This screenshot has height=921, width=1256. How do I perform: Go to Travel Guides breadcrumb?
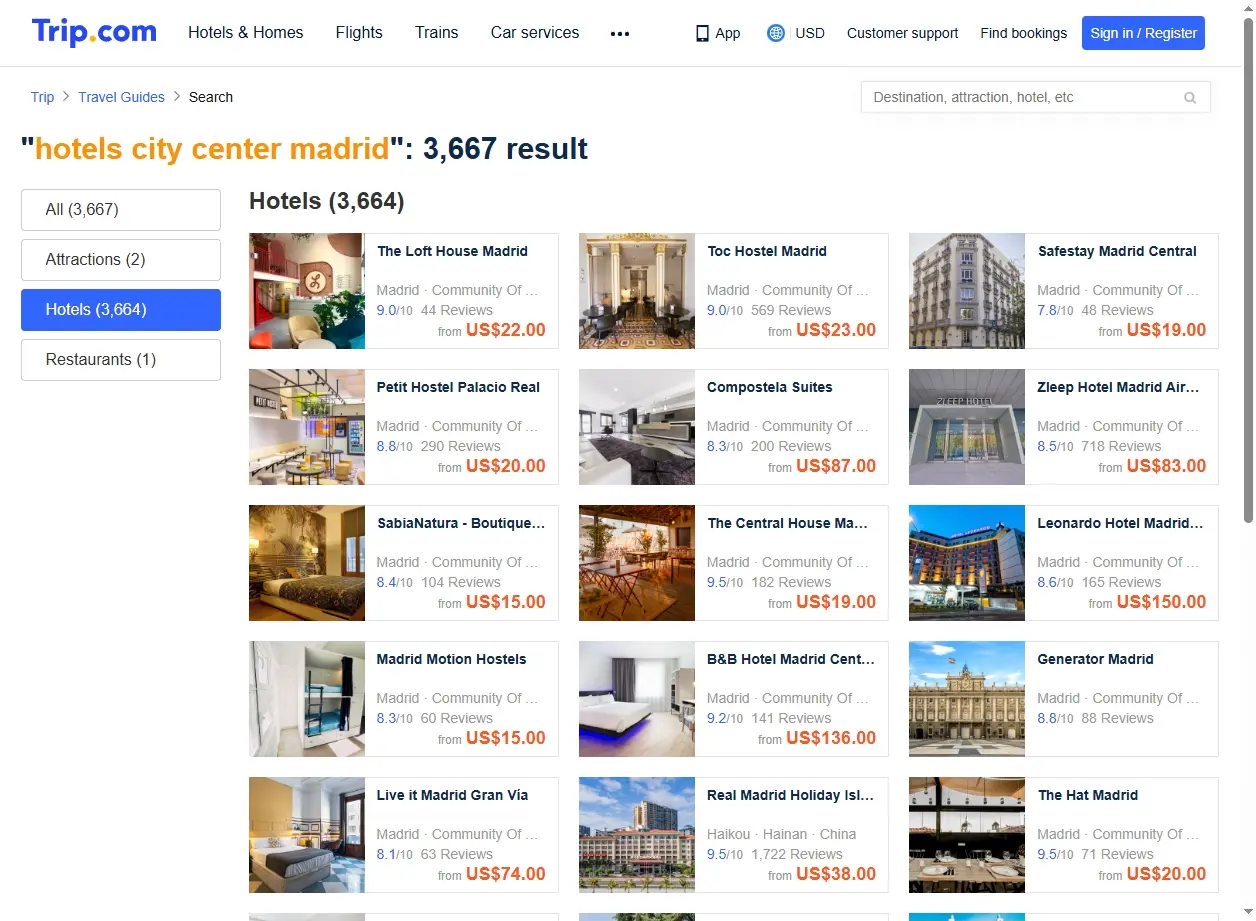[x=121, y=97]
